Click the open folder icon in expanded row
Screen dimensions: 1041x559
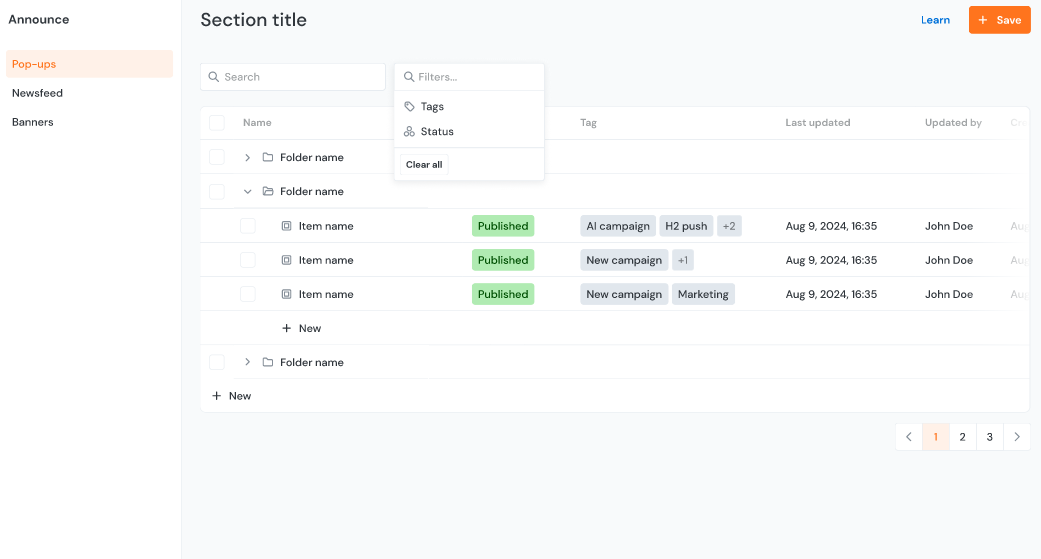click(267, 191)
